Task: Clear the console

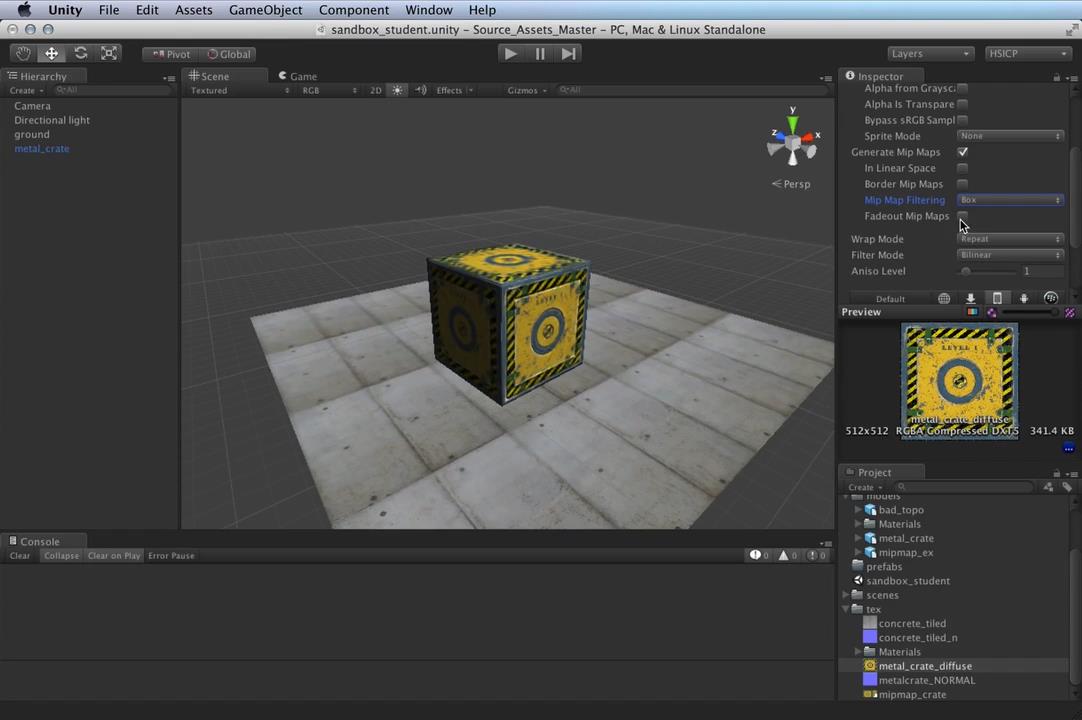Action: coord(20,555)
